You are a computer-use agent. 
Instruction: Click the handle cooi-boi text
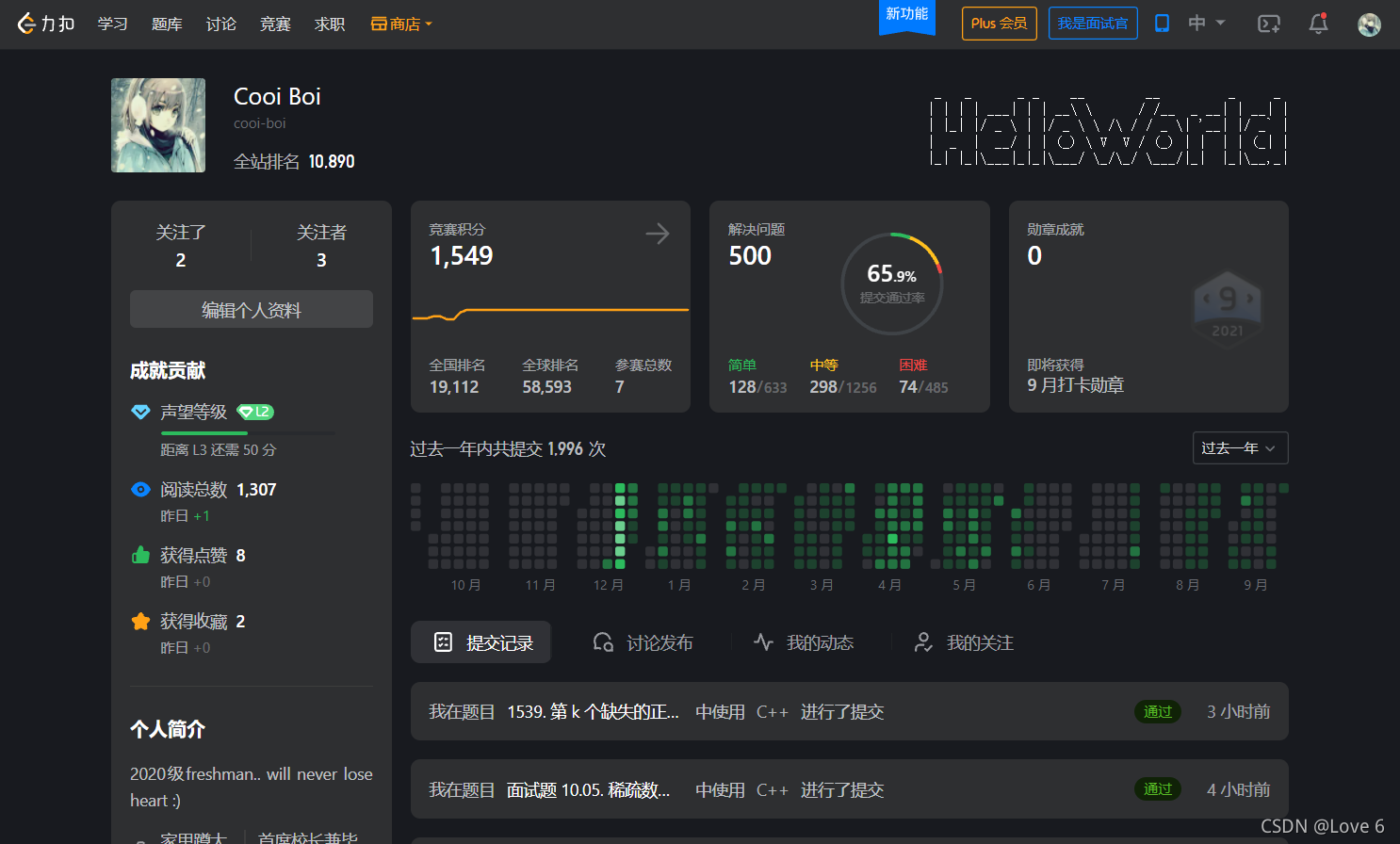tap(260, 123)
